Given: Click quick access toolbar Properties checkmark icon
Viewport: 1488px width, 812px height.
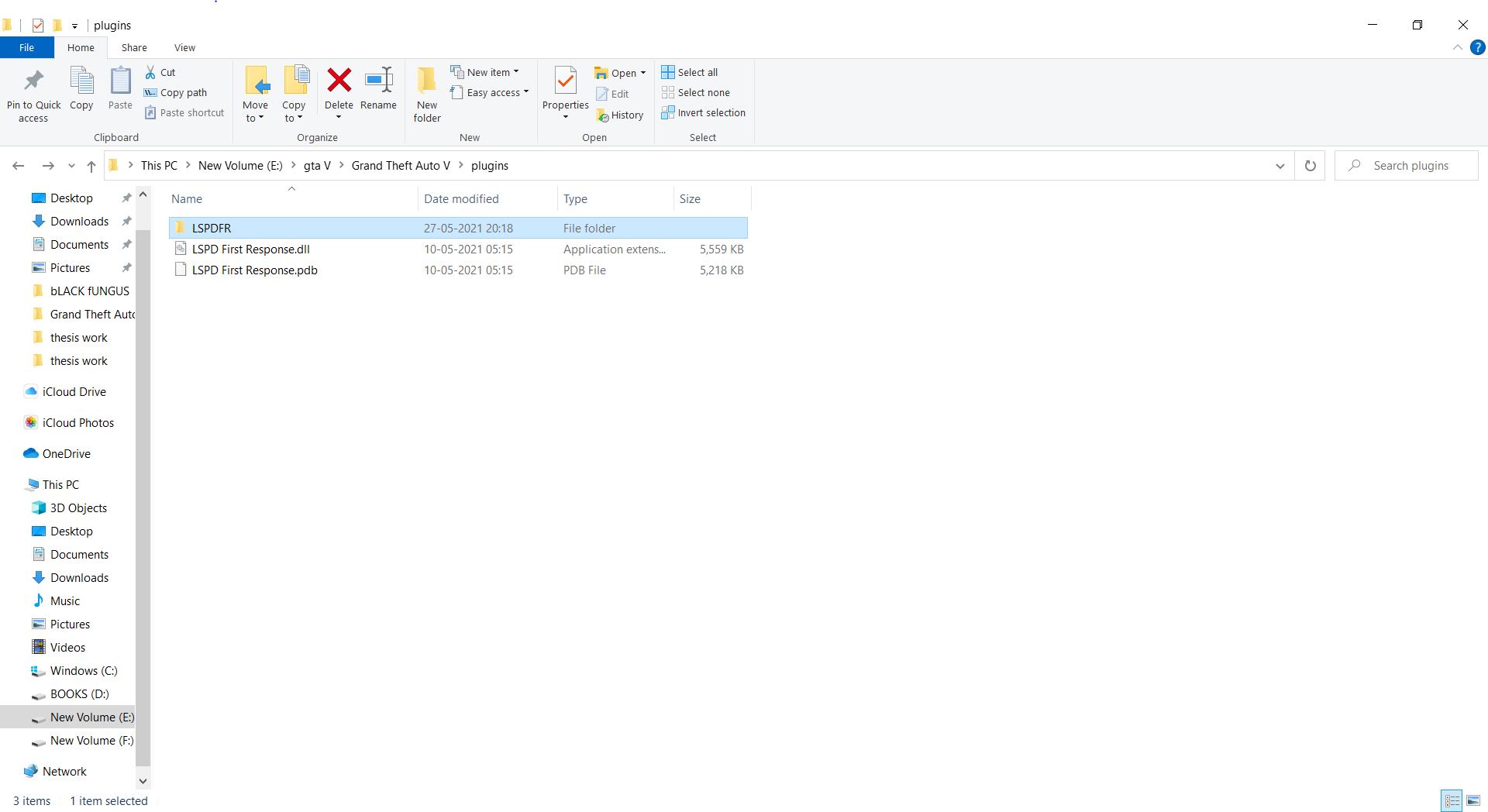Looking at the screenshot, I should click(x=38, y=26).
